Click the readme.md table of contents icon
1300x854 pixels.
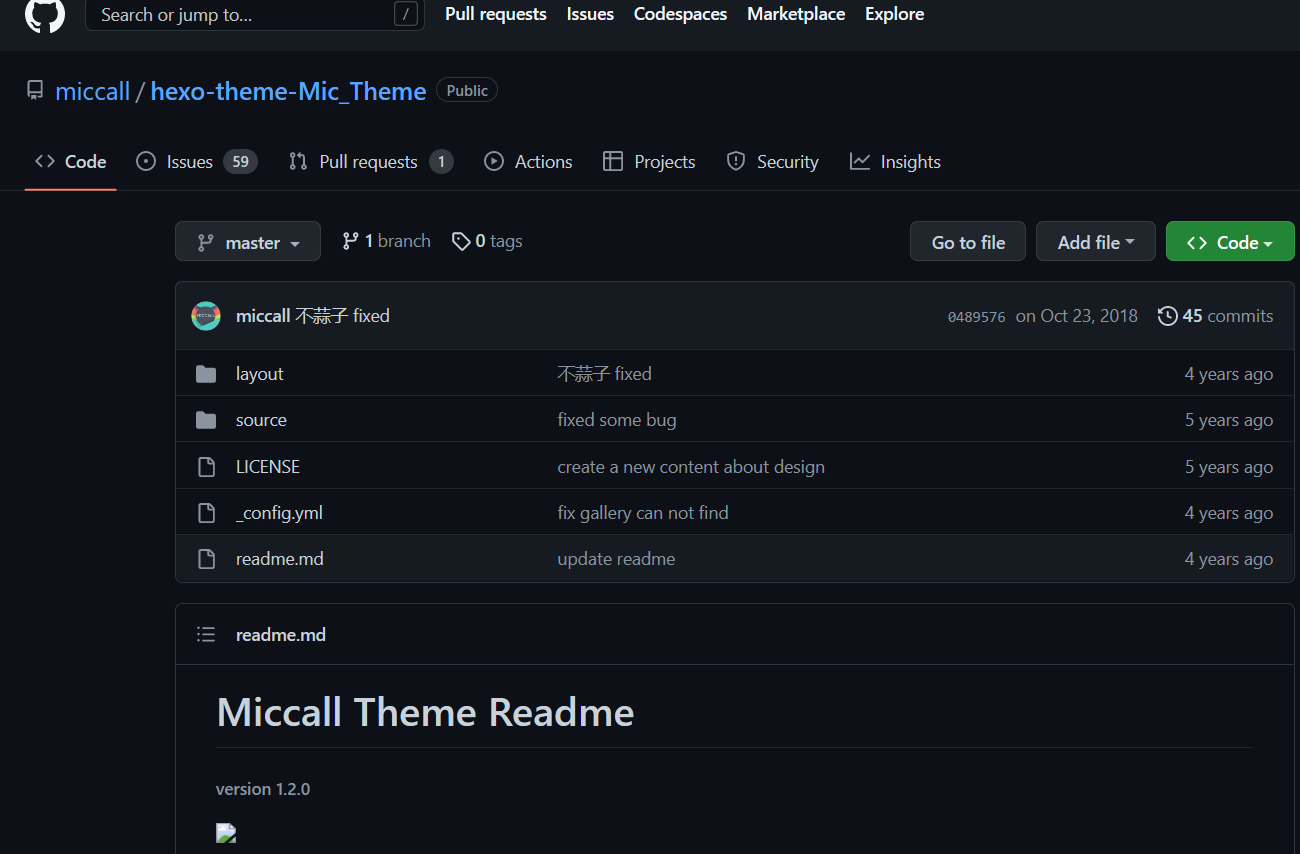tap(206, 633)
